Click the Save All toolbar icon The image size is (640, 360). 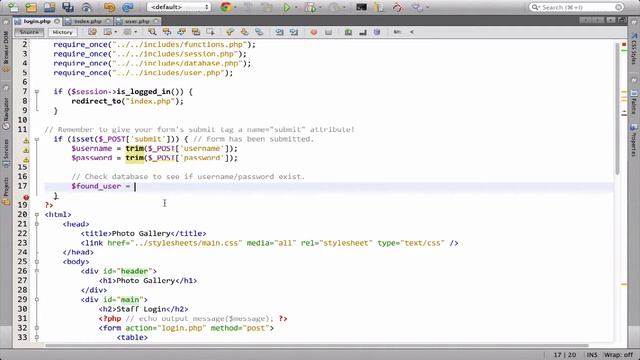68,7
